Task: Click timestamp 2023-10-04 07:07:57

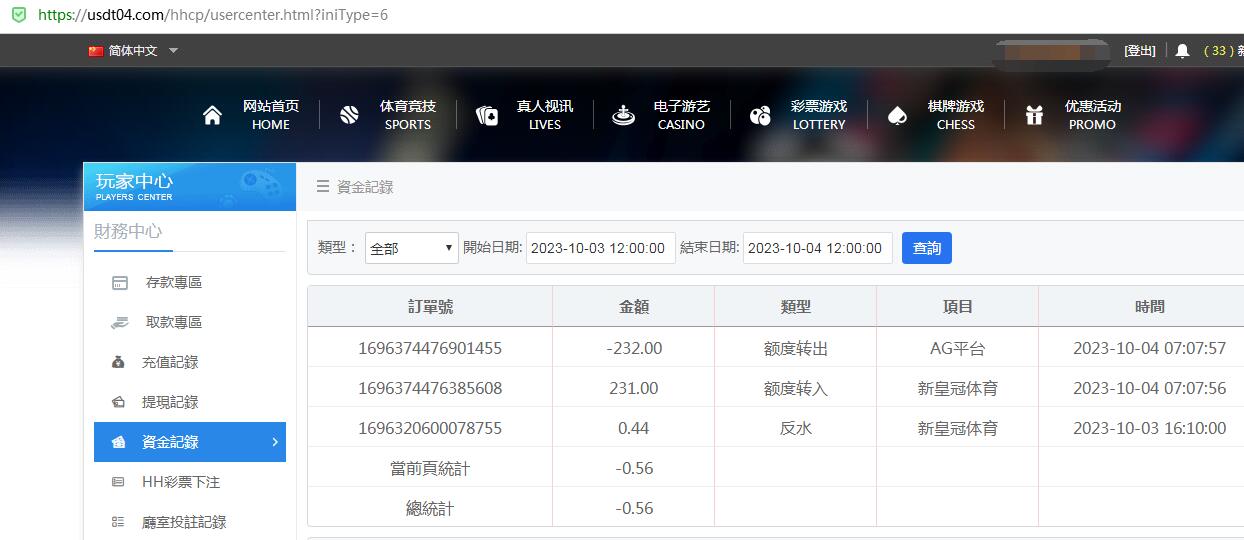Action: pyautogui.click(x=1150, y=349)
